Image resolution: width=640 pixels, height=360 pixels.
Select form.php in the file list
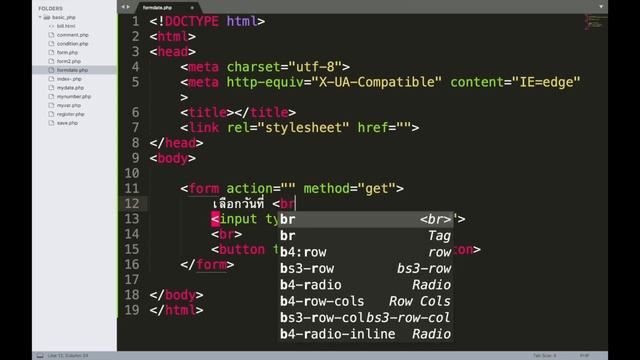click(67, 53)
